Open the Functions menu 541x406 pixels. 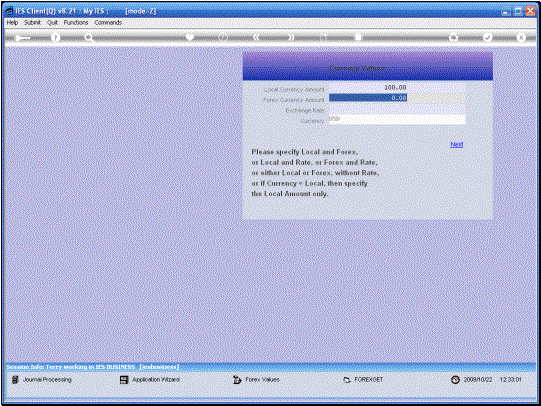coord(76,22)
